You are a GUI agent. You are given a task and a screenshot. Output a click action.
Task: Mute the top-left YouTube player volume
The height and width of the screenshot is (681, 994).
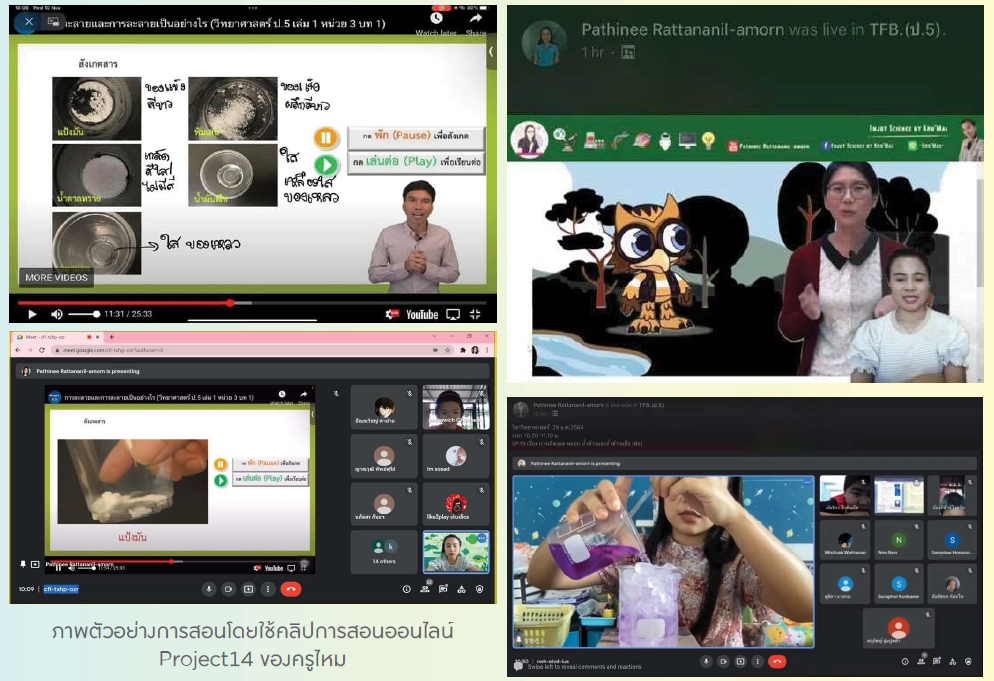[56, 314]
